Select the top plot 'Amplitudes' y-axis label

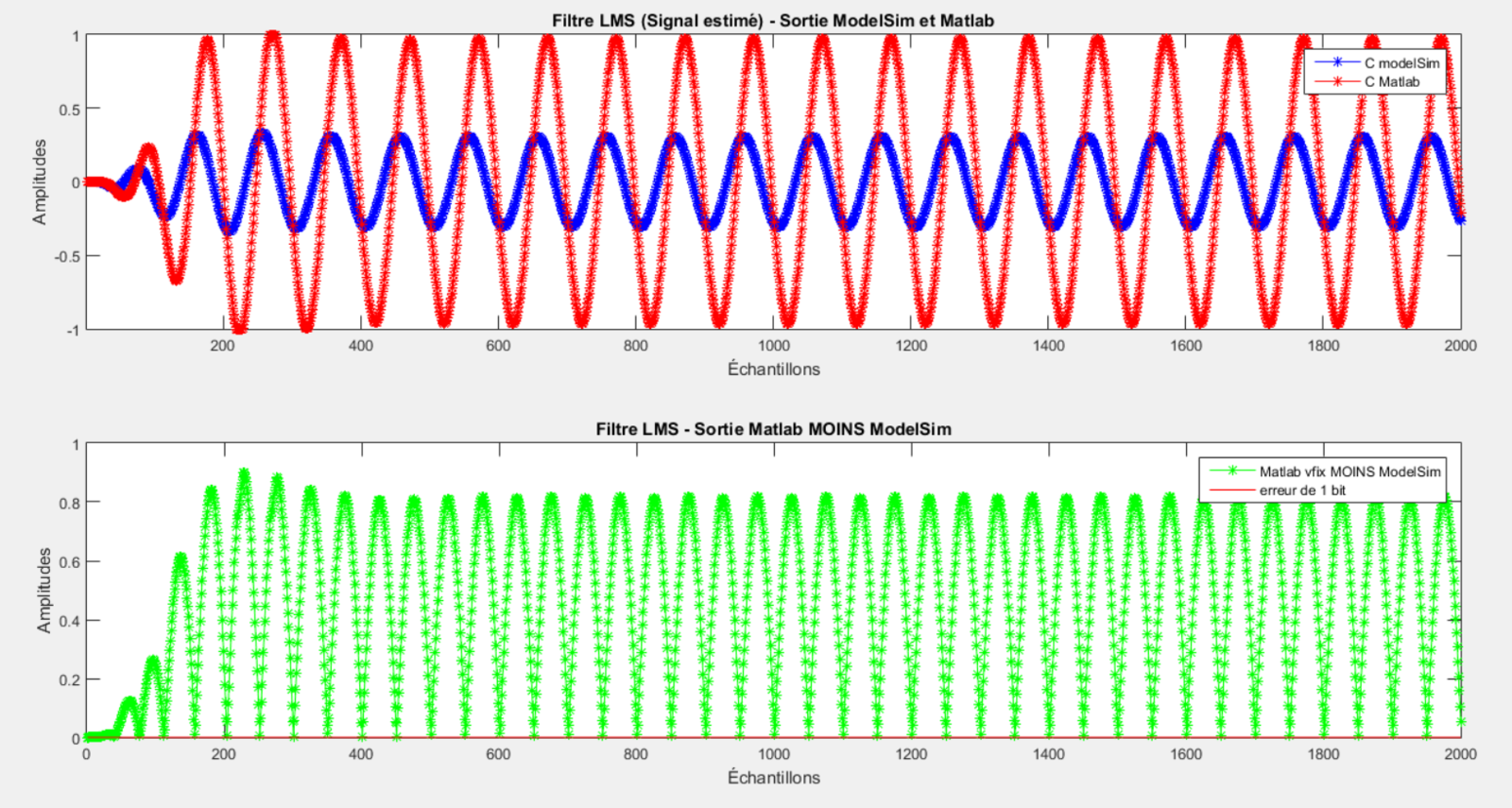(40, 181)
